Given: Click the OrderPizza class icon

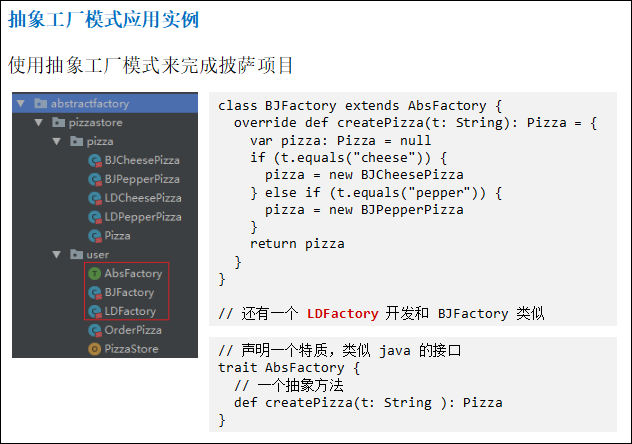Looking at the screenshot, I should pyautogui.click(x=95, y=331).
